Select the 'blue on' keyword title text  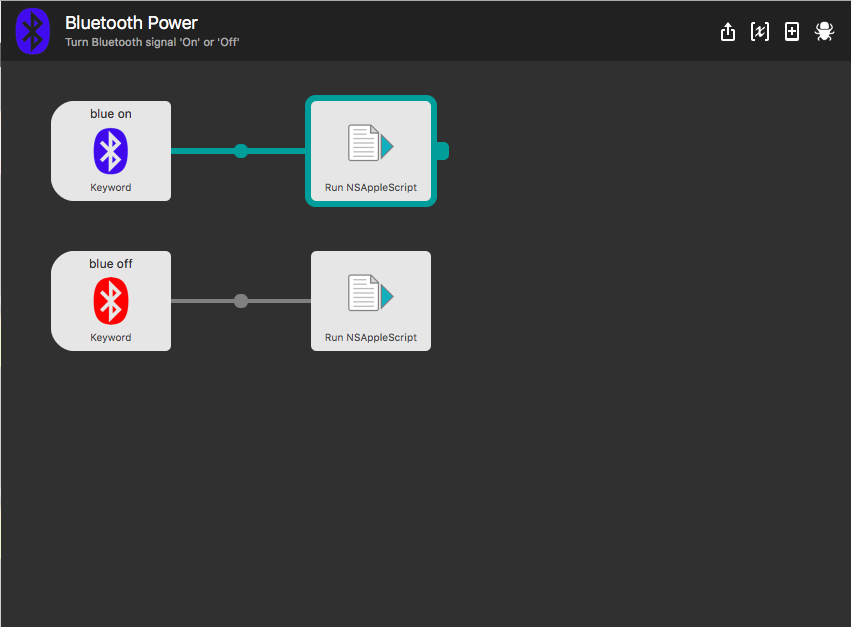[x=111, y=114]
